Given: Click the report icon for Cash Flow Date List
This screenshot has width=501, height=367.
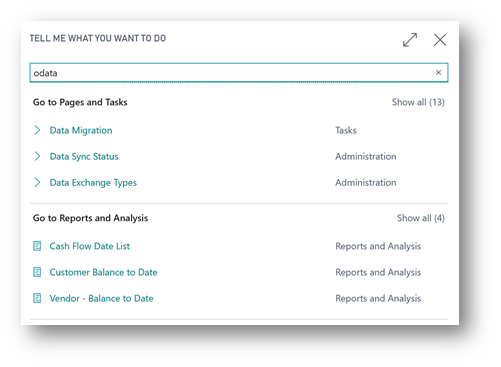Looking at the screenshot, I should (37, 246).
